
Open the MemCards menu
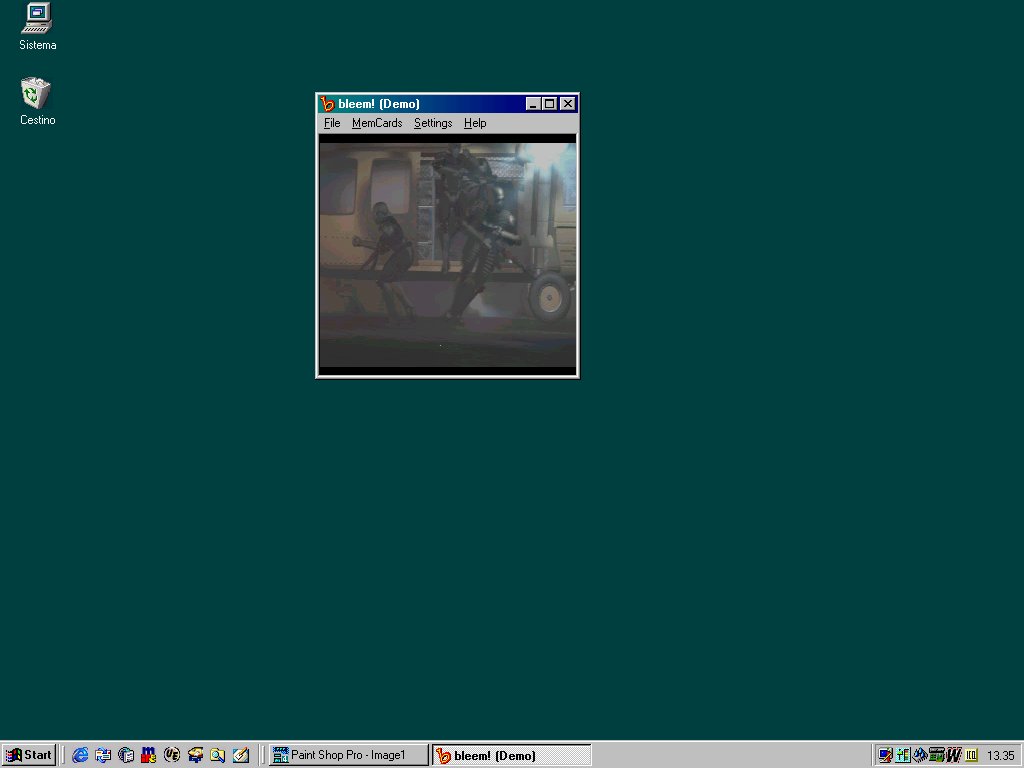pos(377,123)
